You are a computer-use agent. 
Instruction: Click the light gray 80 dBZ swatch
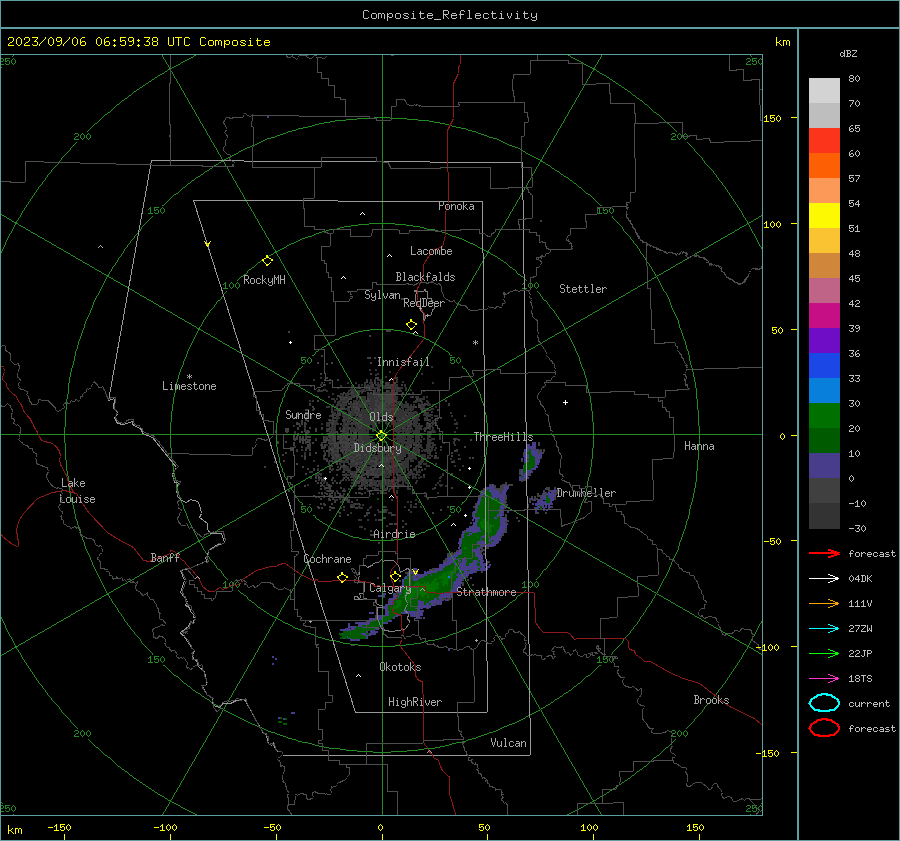tap(824, 90)
